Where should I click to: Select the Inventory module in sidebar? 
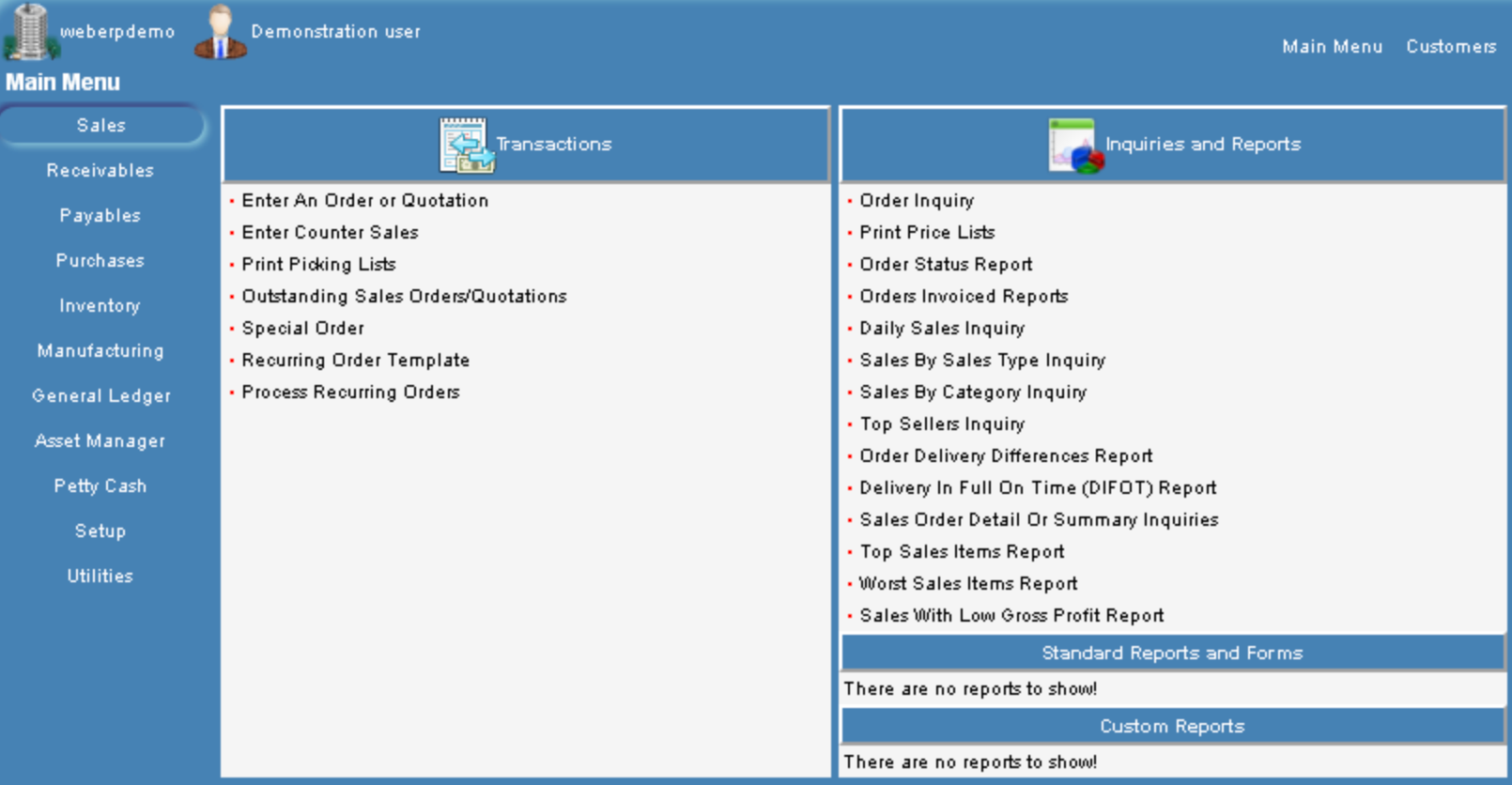pos(100,306)
